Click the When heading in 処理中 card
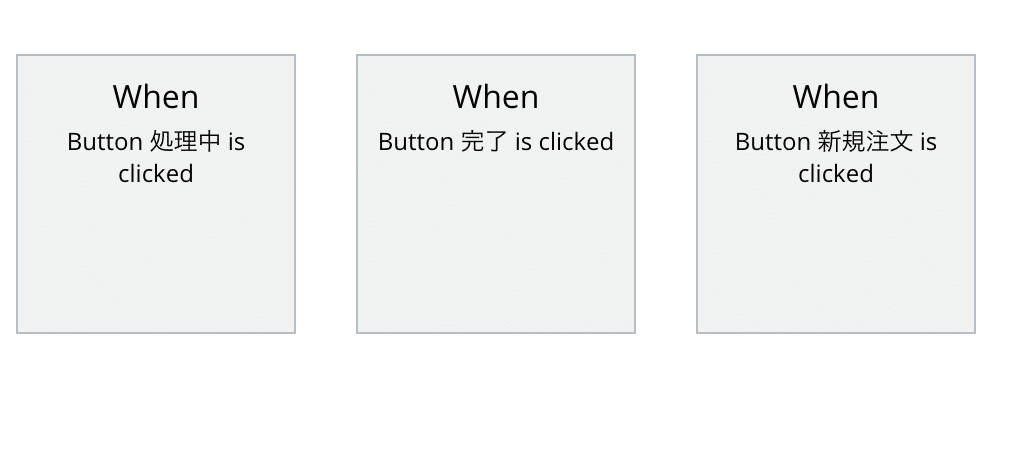This screenshot has width=1016, height=452. (x=156, y=97)
